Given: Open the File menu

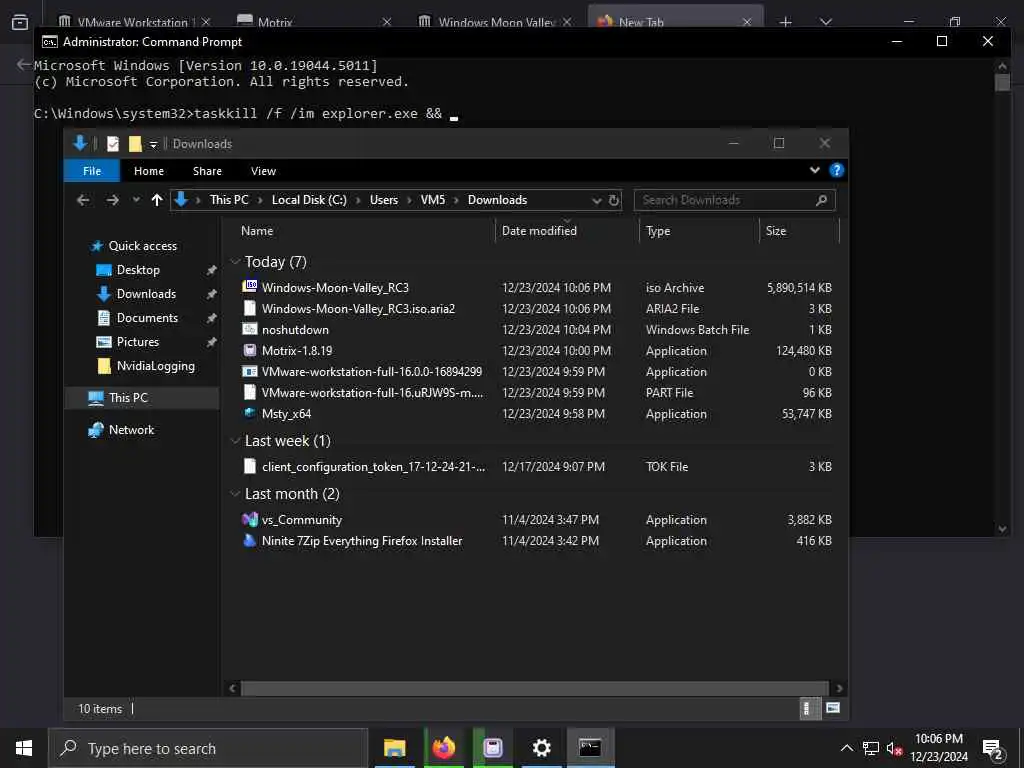Looking at the screenshot, I should [92, 171].
